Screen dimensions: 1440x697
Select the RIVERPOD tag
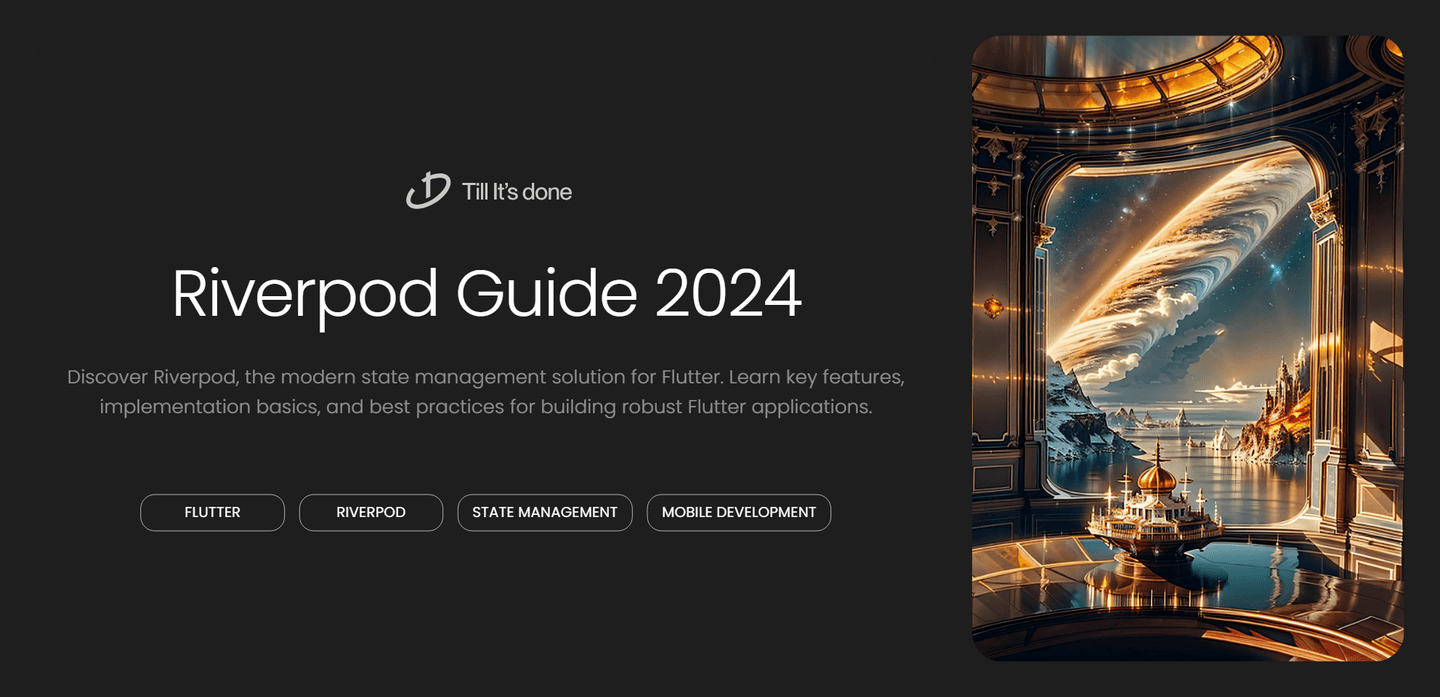[371, 512]
